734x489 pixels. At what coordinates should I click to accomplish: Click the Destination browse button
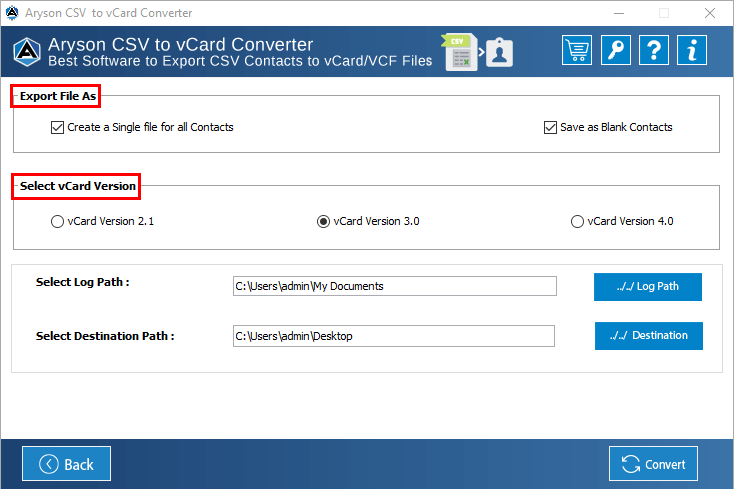pos(649,336)
